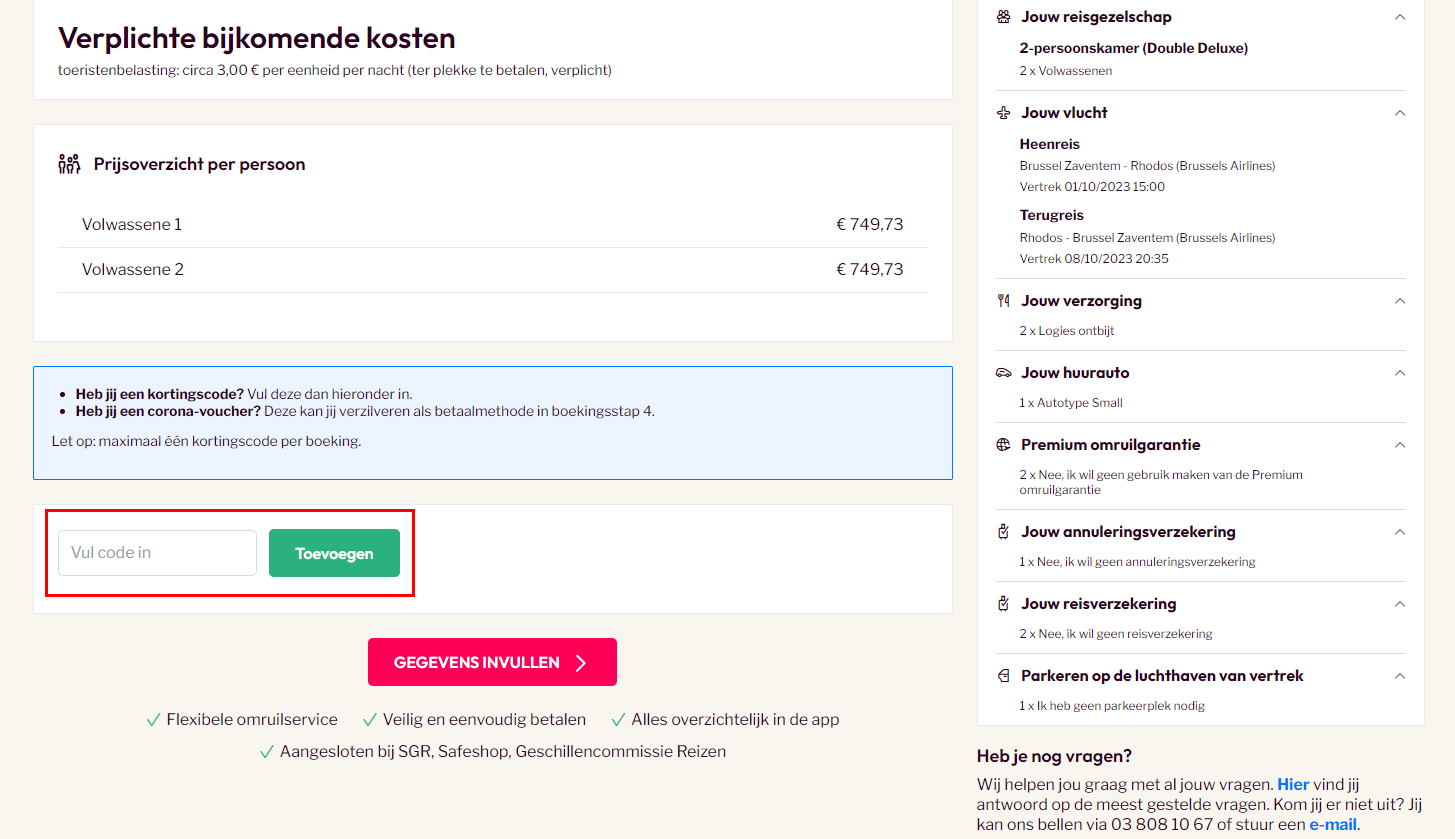Collapse the Jouw verzorging section chevron
1455x839 pixels.
(1400, 301)
